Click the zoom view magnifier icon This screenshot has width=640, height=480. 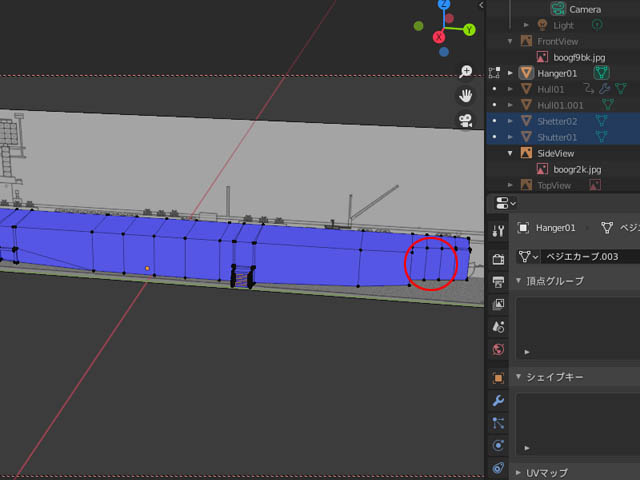pos(465,71)
